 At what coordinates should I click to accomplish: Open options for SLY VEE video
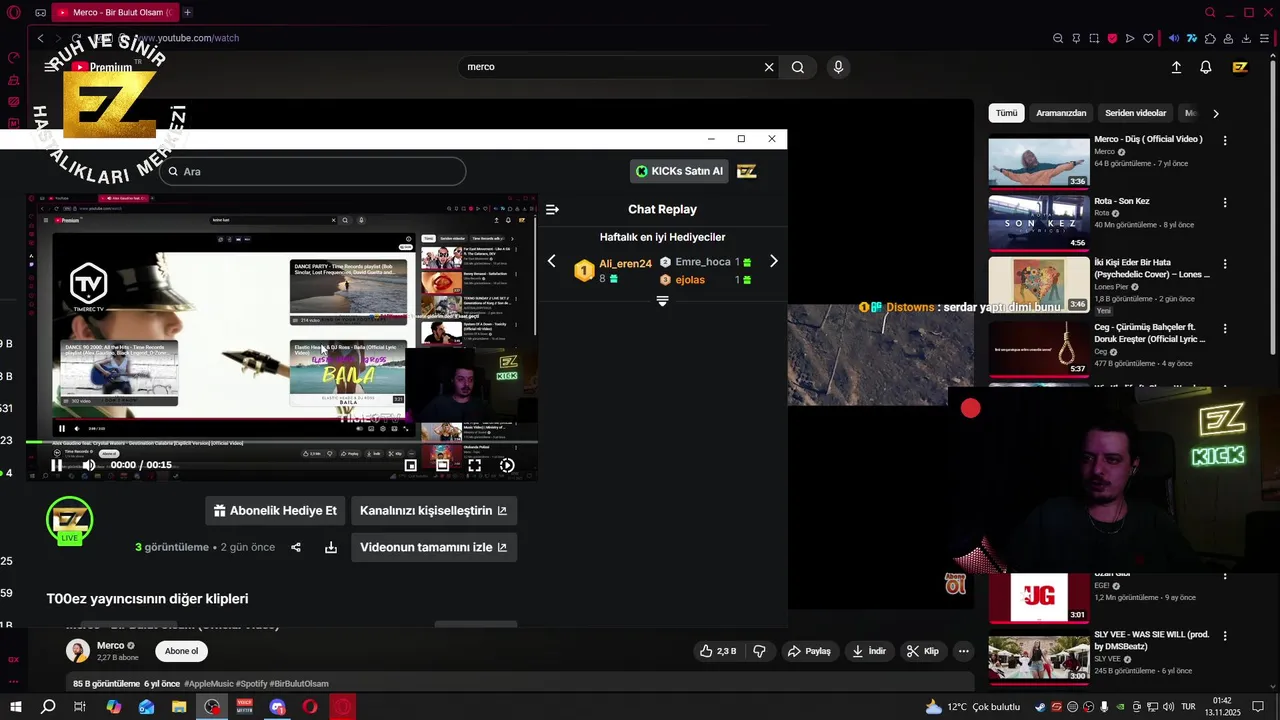point(1225,636)
